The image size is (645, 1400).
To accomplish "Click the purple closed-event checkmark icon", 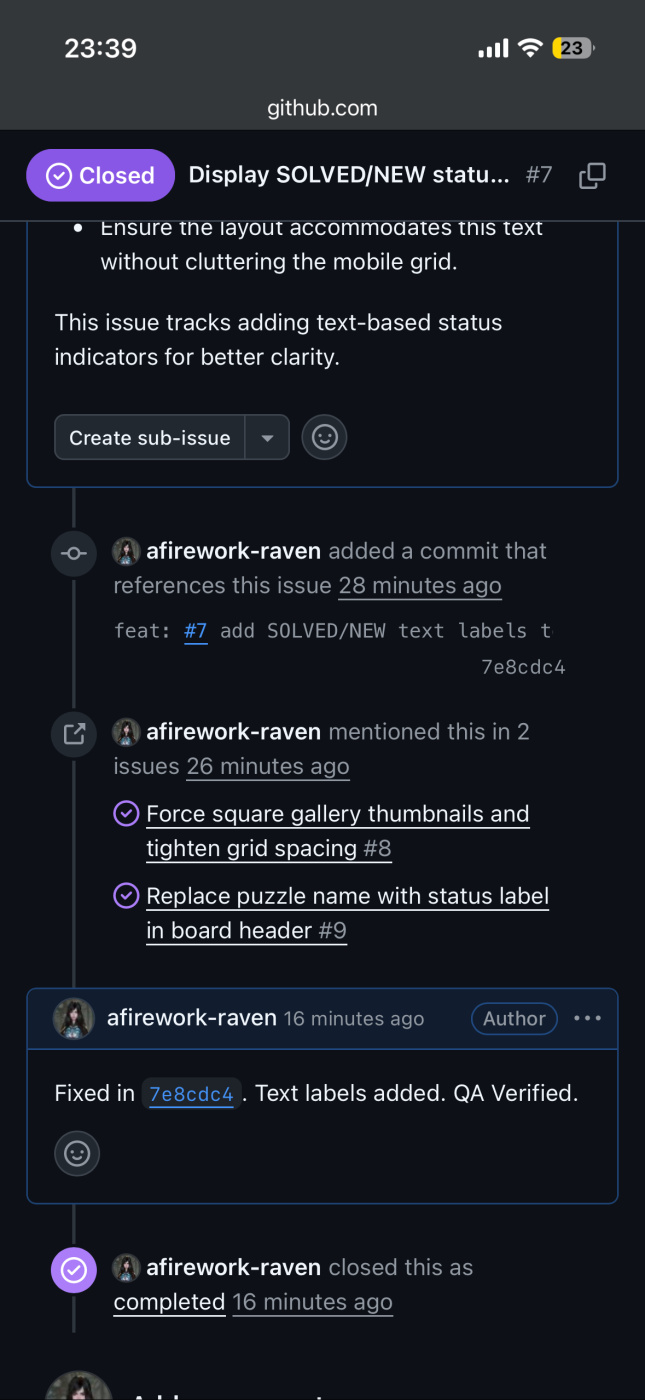I will pos(74,1270).
